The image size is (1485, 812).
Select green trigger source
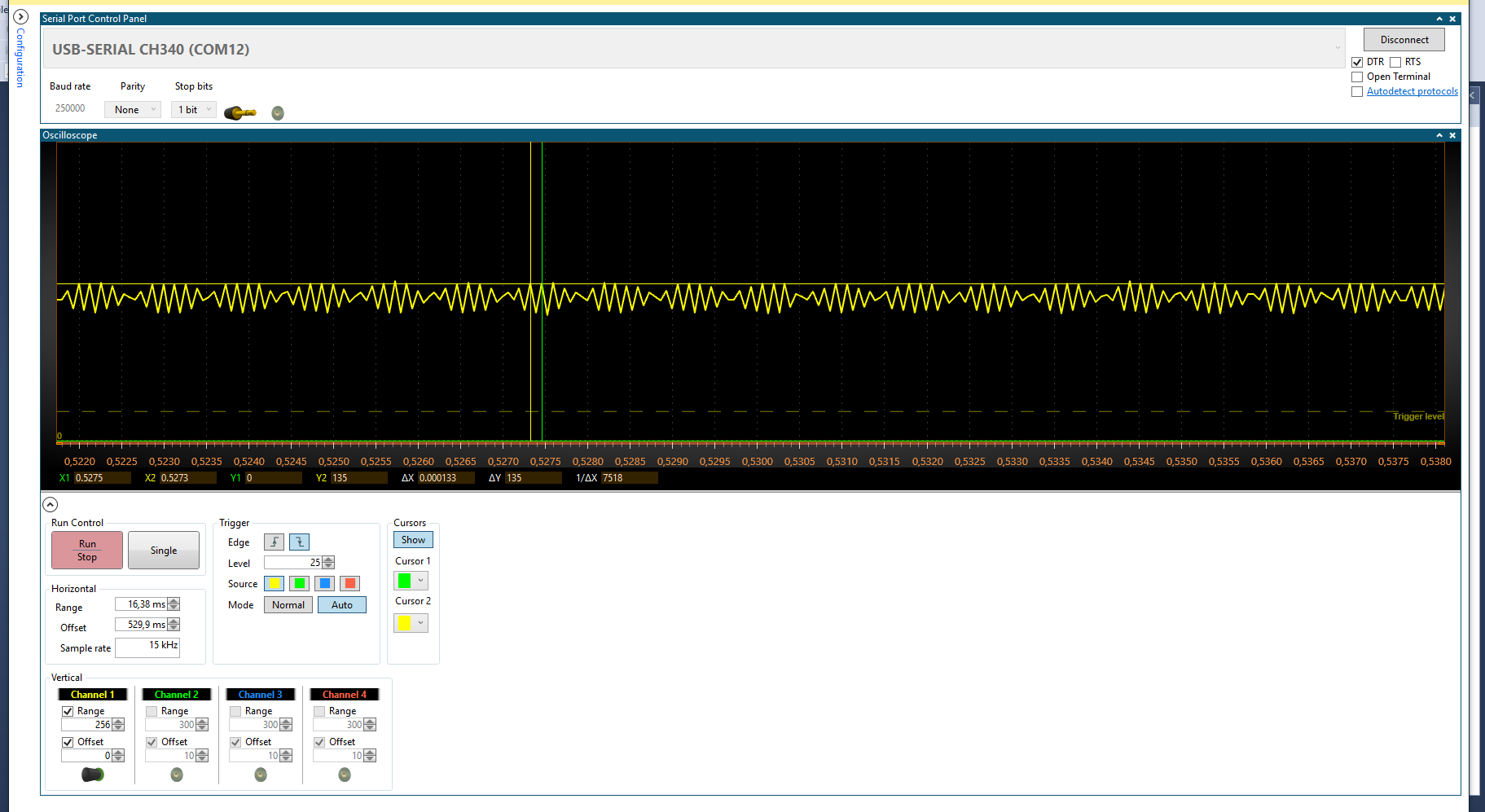[300, 583]
